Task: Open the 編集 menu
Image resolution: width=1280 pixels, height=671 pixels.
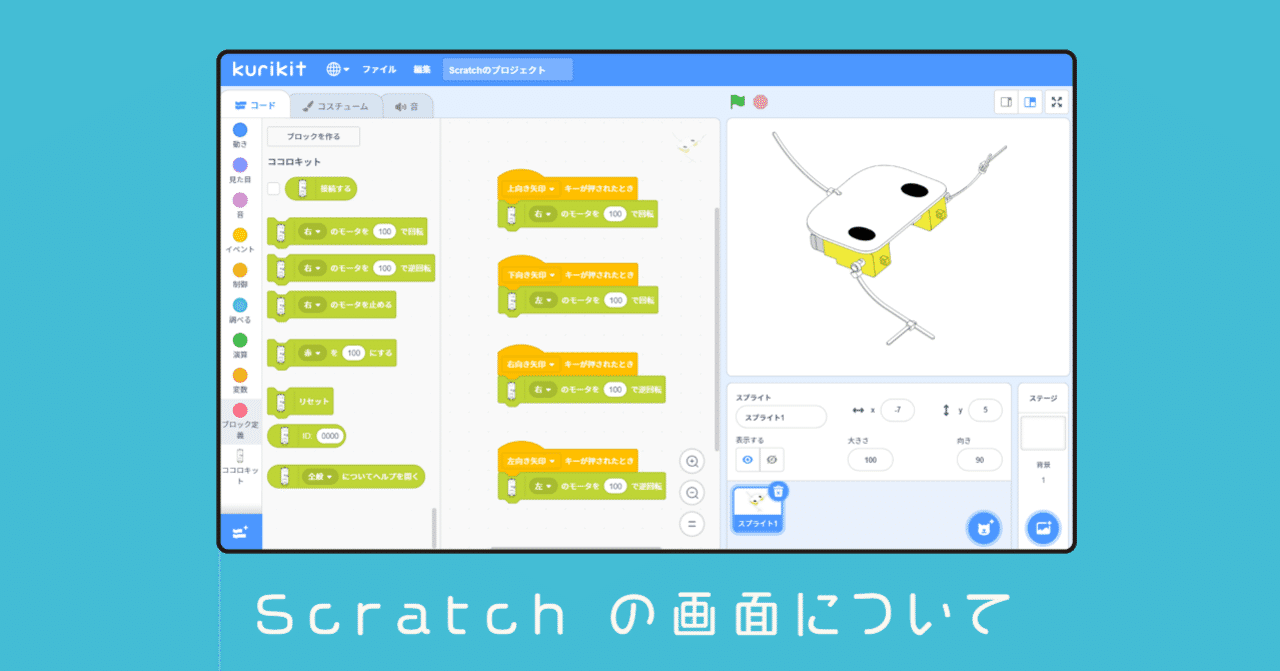Action: 422,70
